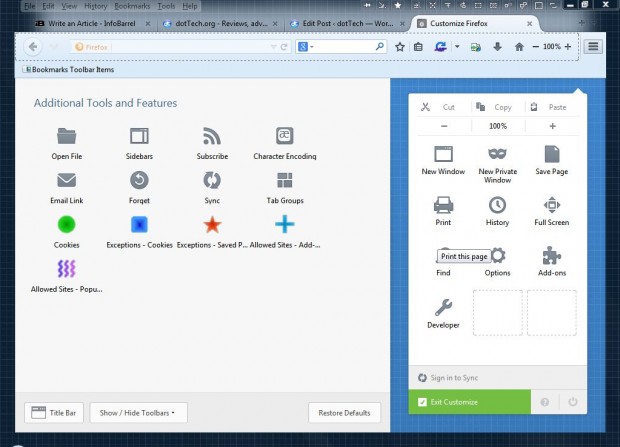Choose the Character Encoding icon
Screen dimensions: 620x447
pyautogui.click(x=285, y=136)
